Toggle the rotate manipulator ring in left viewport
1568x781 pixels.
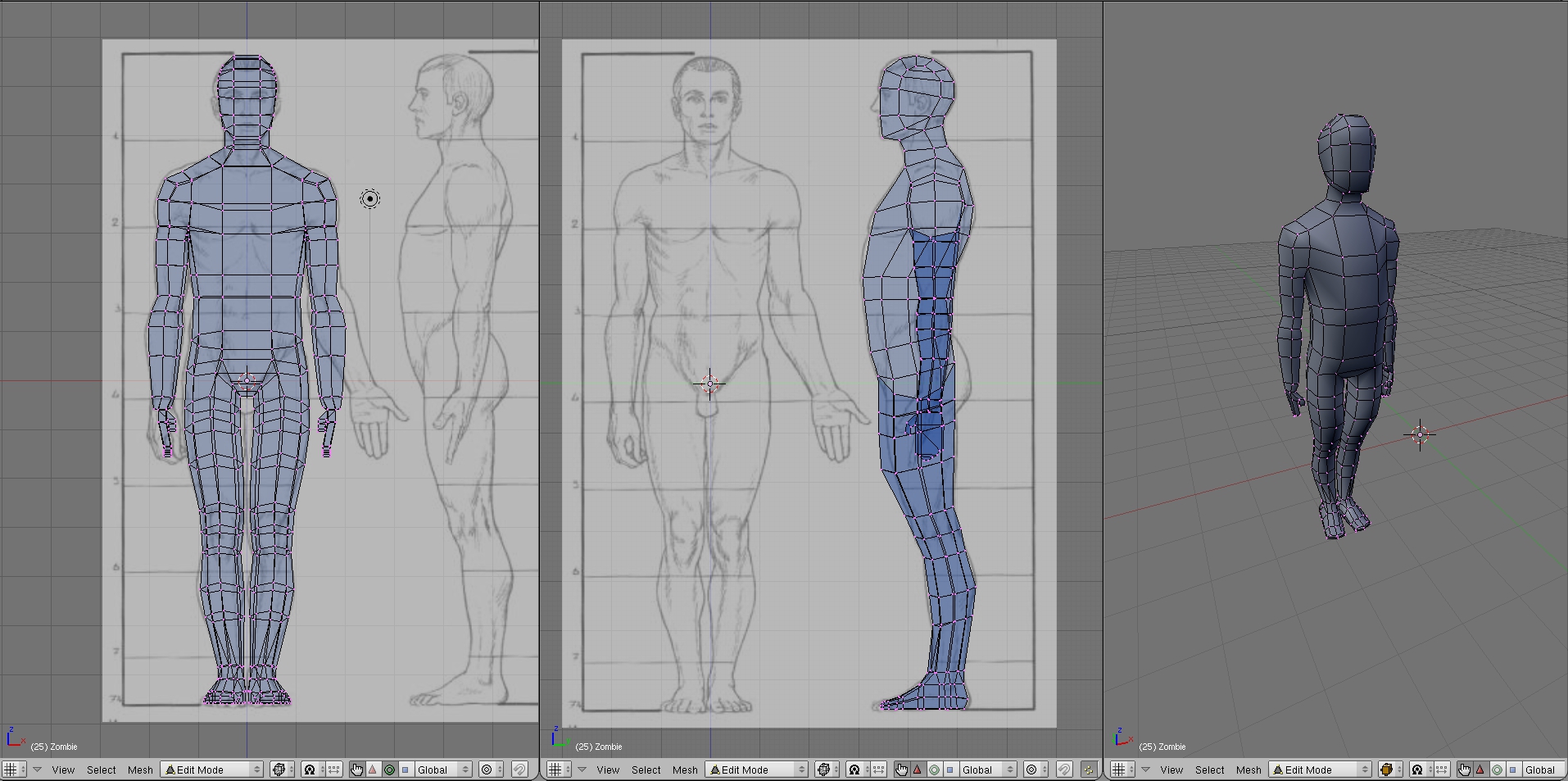point(389,770)
